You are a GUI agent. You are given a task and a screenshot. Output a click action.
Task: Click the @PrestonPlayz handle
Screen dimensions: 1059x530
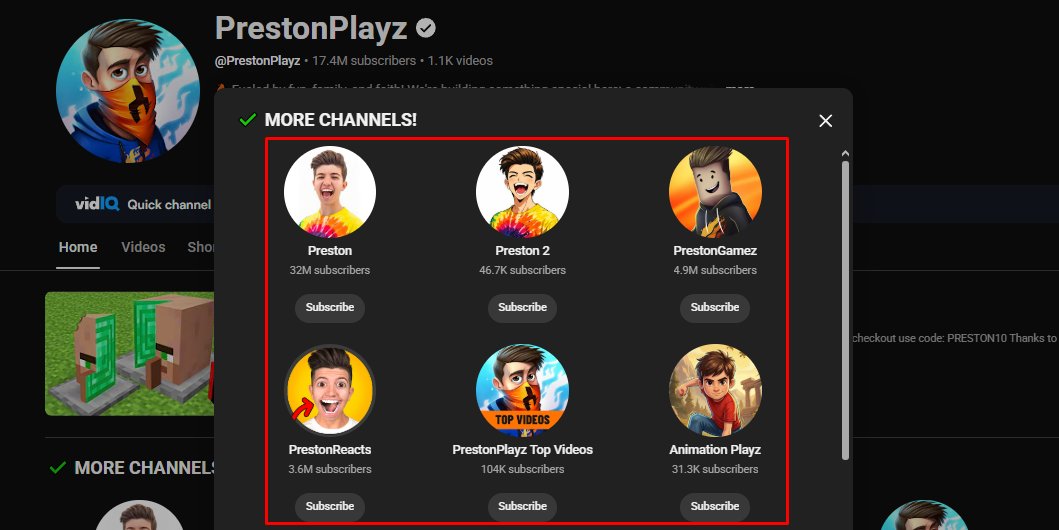(x=257, y=61)
